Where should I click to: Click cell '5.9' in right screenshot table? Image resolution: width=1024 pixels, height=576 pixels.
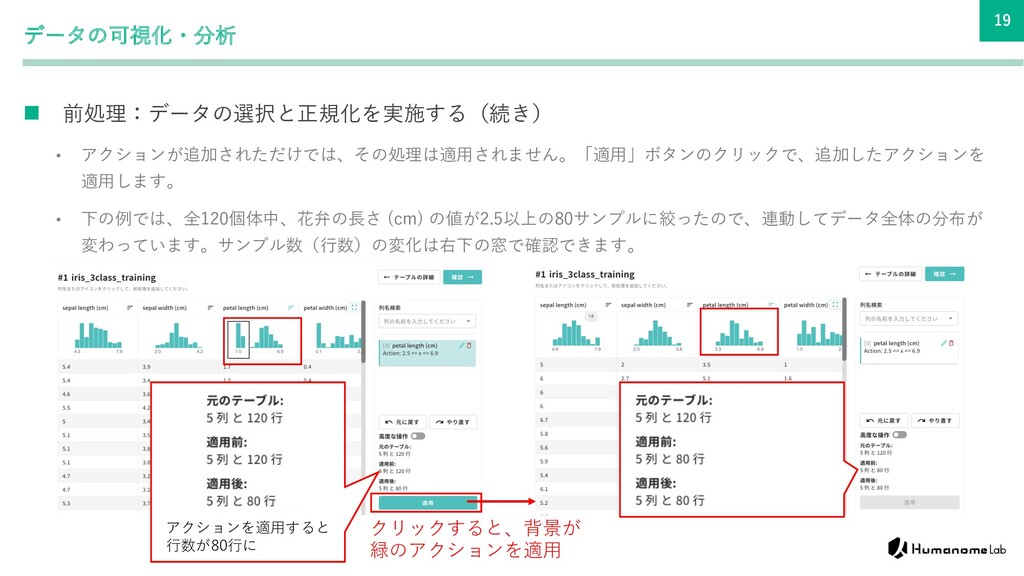tap(544, 461)
